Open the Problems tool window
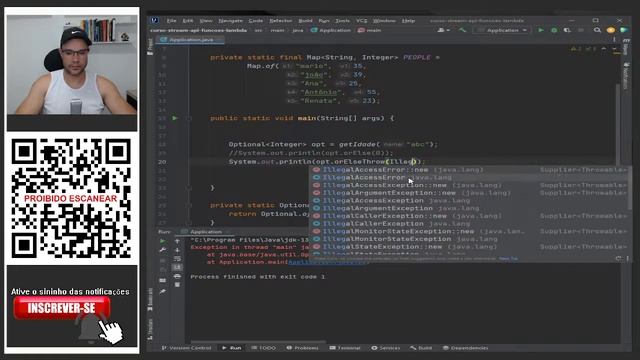640x360 pixels. tap(302, 348)
